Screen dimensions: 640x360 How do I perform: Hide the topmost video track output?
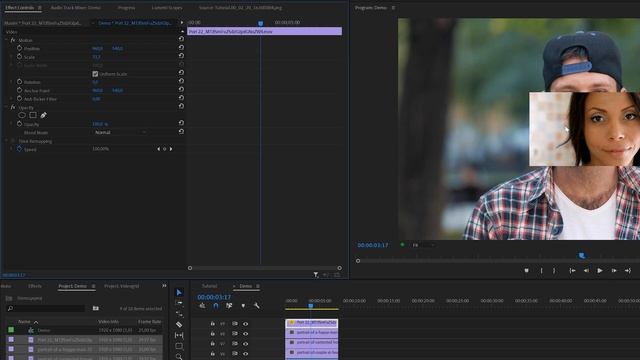pos(246,324)
